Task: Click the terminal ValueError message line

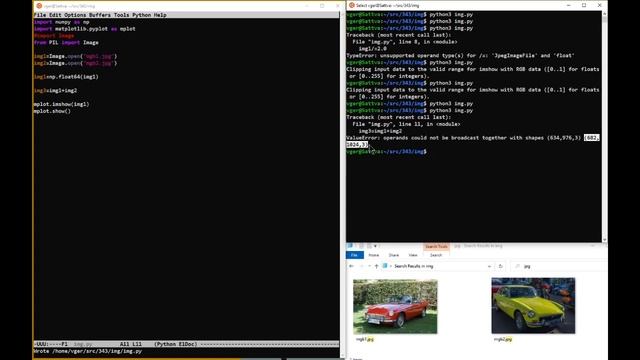Action: (473, 141)
